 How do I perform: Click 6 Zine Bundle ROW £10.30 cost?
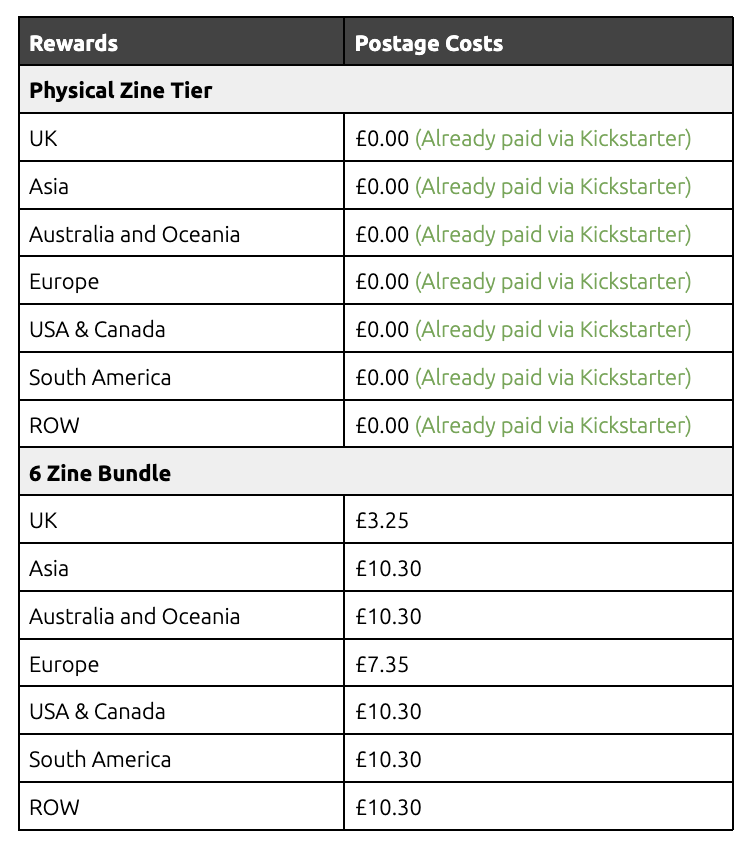[x=388, y=807]
